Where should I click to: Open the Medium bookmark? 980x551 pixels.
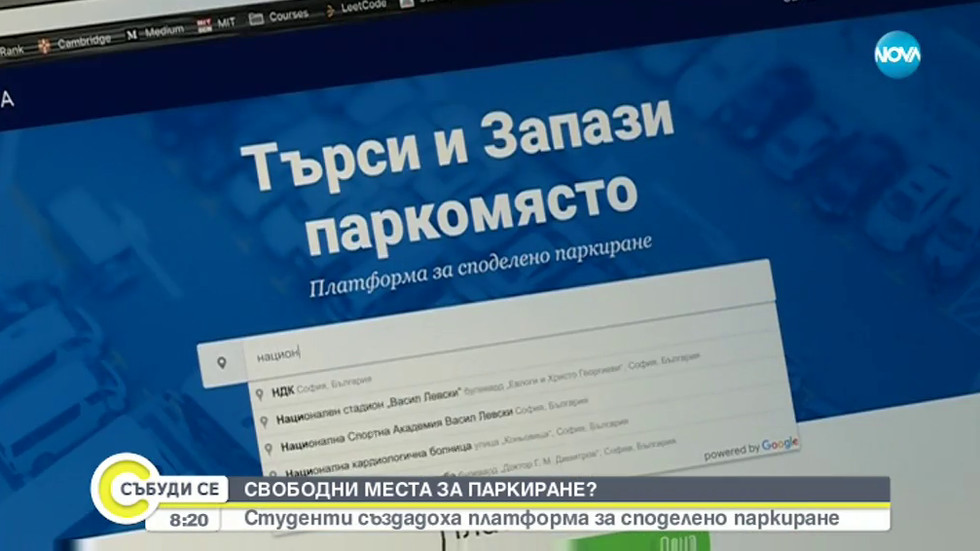tap(156, 32)
